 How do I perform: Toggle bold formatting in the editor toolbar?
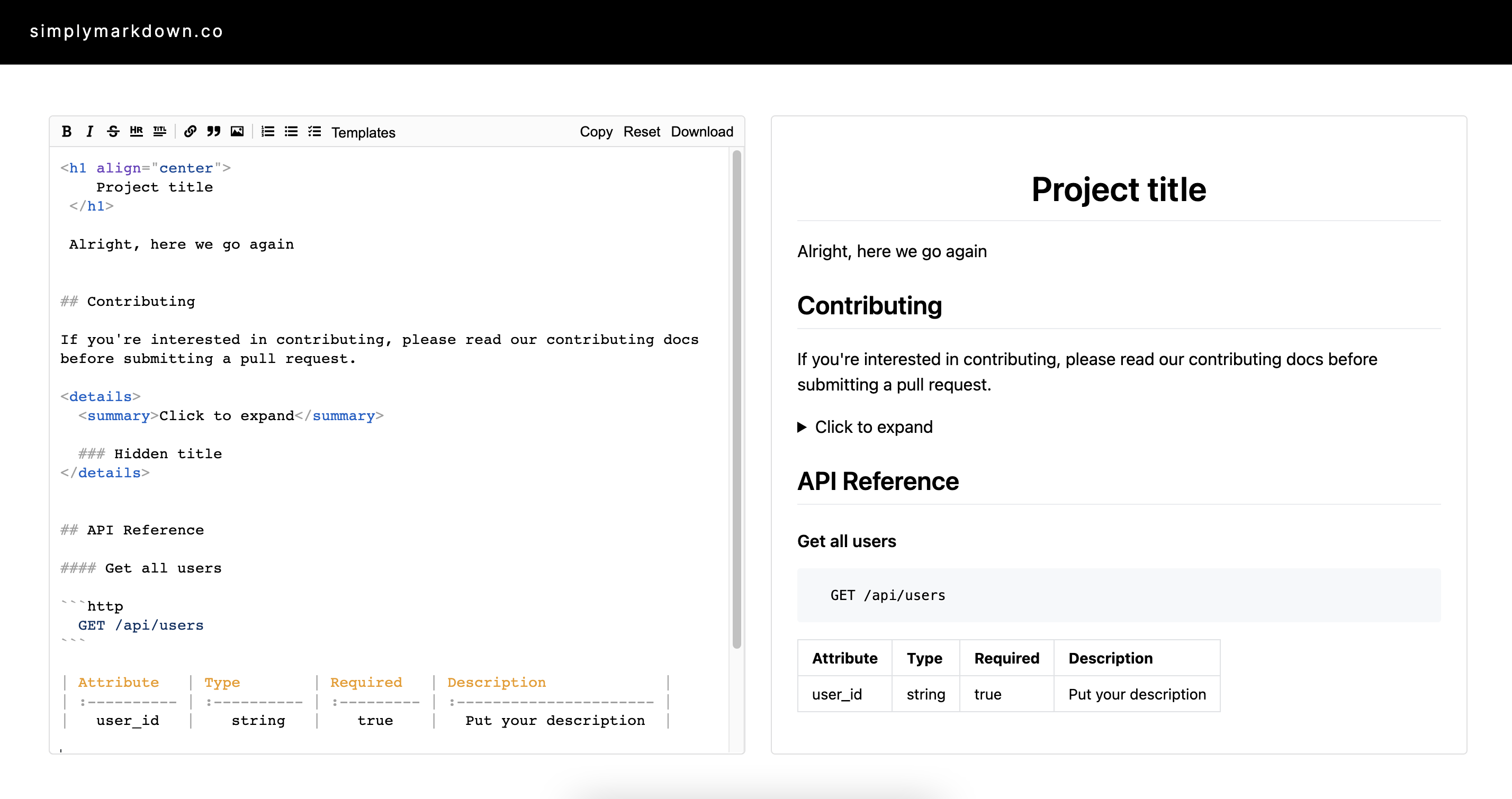pyautogui.click(x=66, y=131)
